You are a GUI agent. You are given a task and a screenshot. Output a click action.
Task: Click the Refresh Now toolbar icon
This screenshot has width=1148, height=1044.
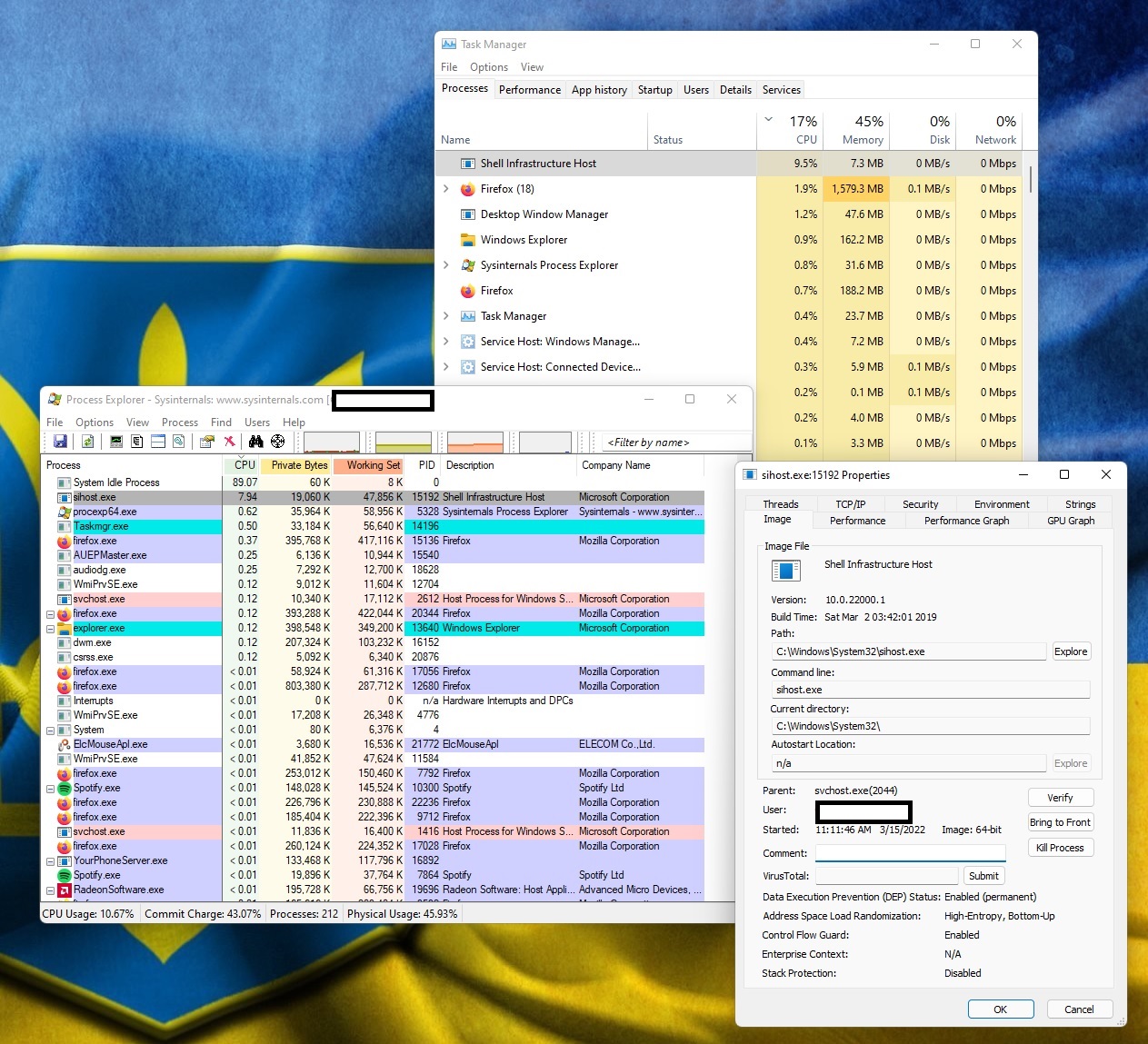coord(88,442)
